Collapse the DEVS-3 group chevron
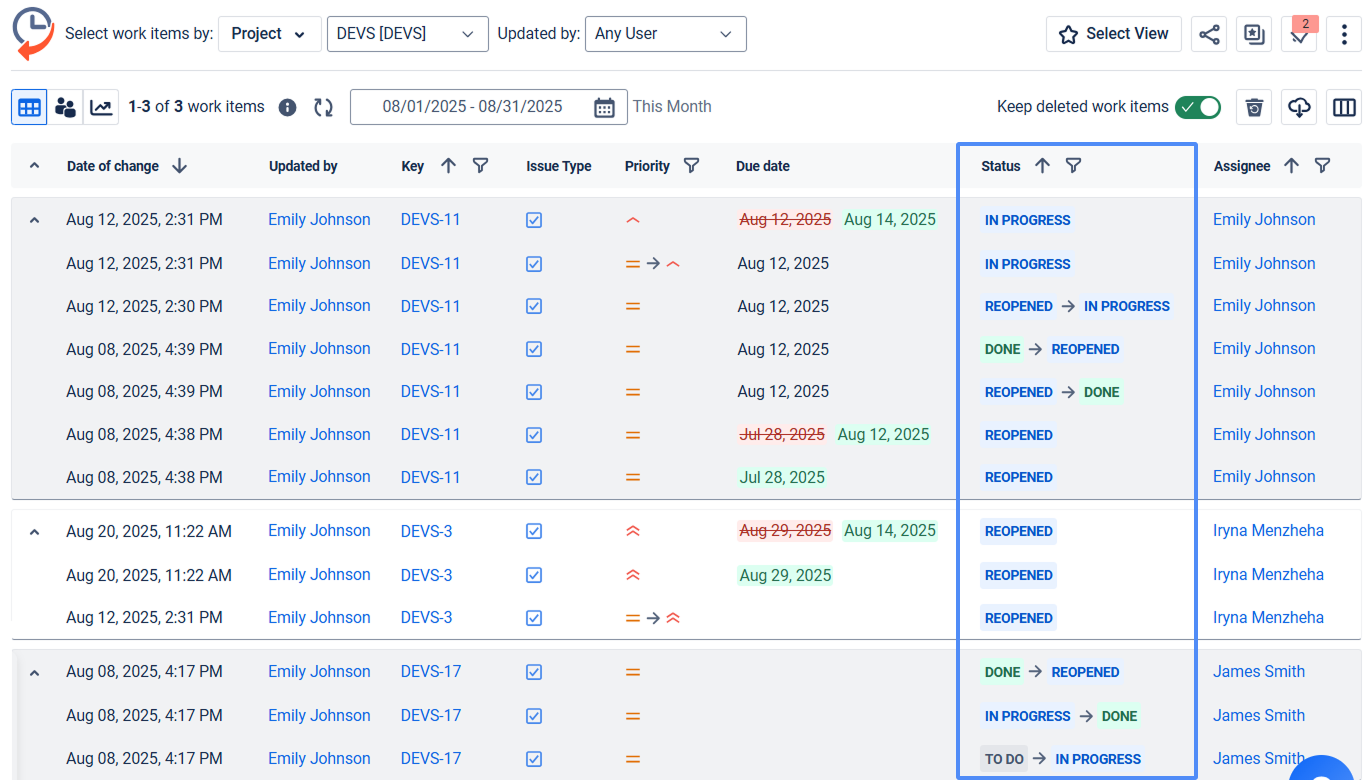The width and height of the screenshot is (1372, 780). coord(33,531)
